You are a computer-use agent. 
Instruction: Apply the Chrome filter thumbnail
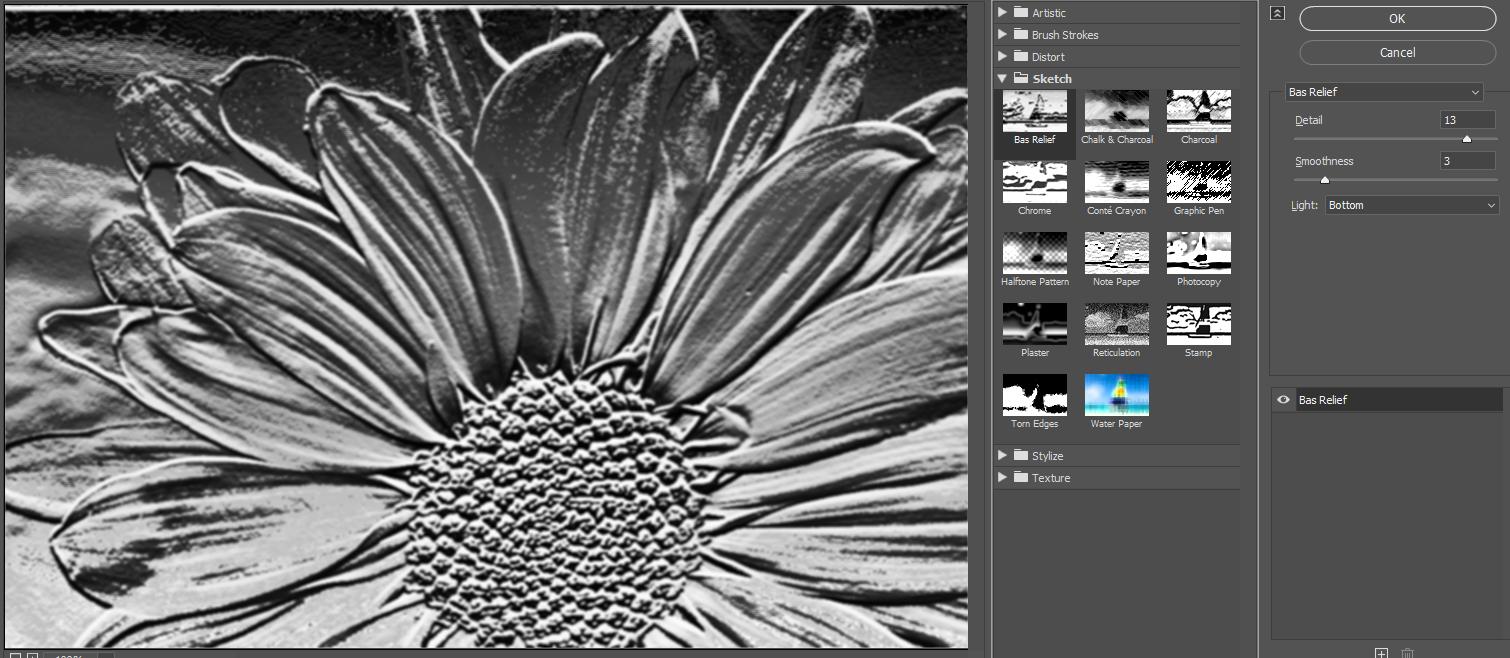[1035, 182]
